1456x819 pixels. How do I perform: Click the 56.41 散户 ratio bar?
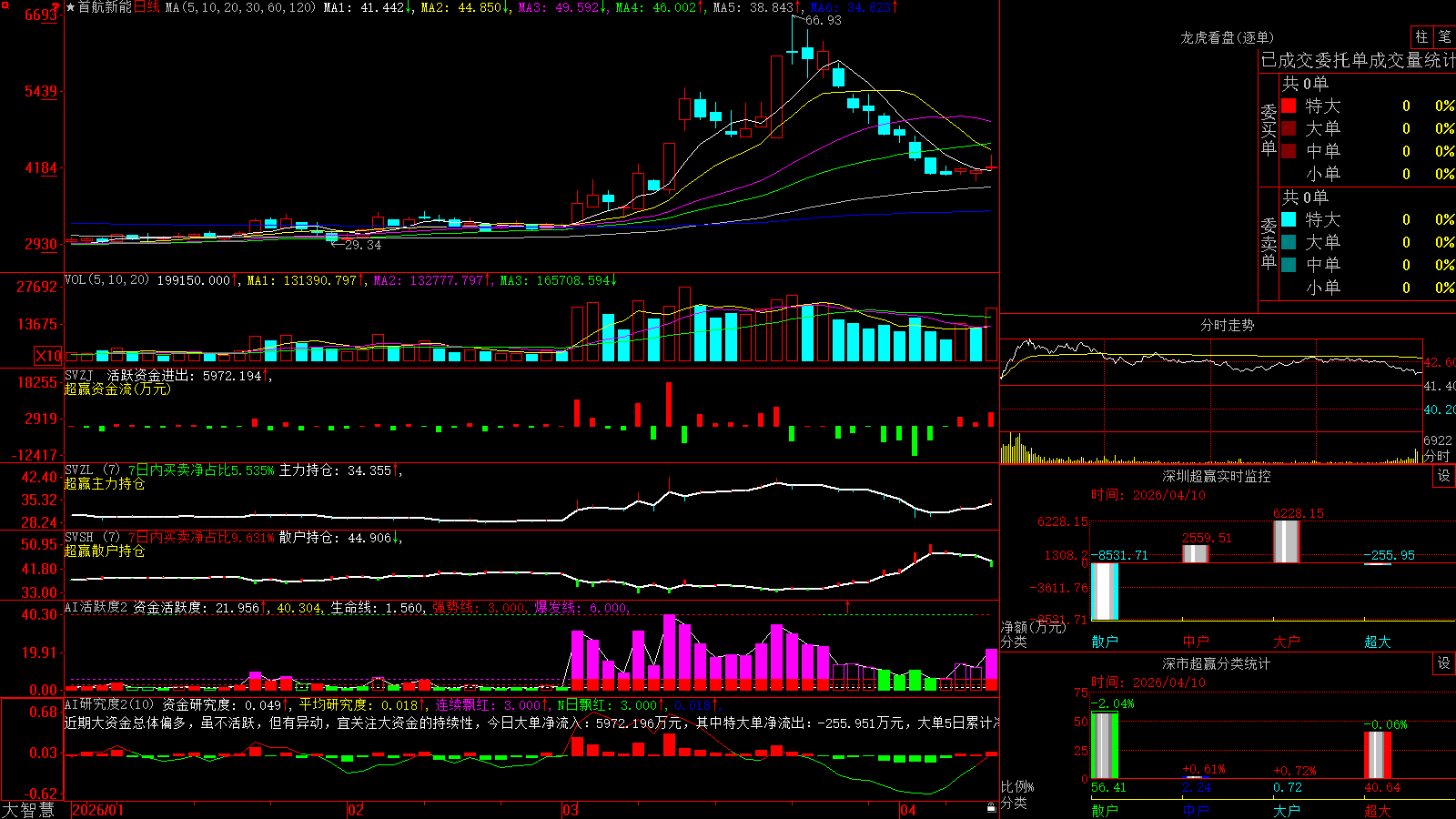click(1105, 745)
